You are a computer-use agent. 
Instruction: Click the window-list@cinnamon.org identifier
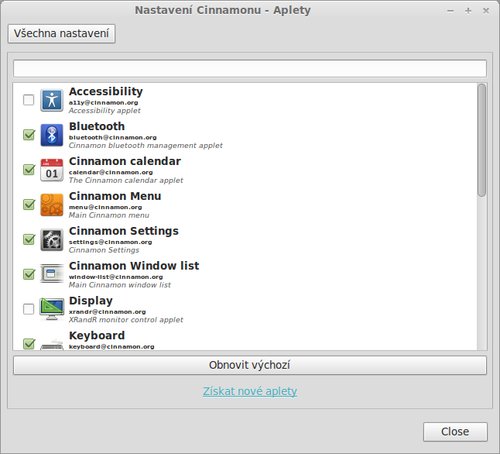click(x=116, y=277)
